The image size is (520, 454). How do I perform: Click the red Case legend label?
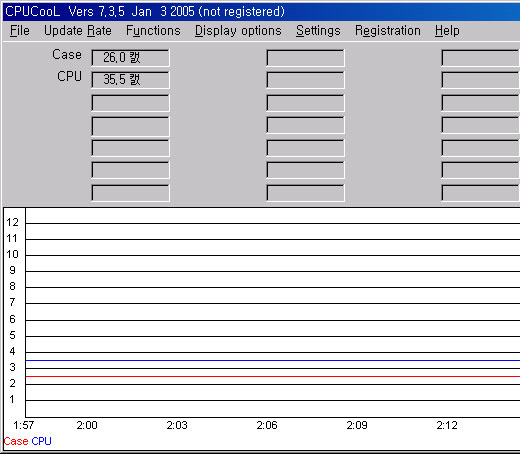tap(16, 441)
